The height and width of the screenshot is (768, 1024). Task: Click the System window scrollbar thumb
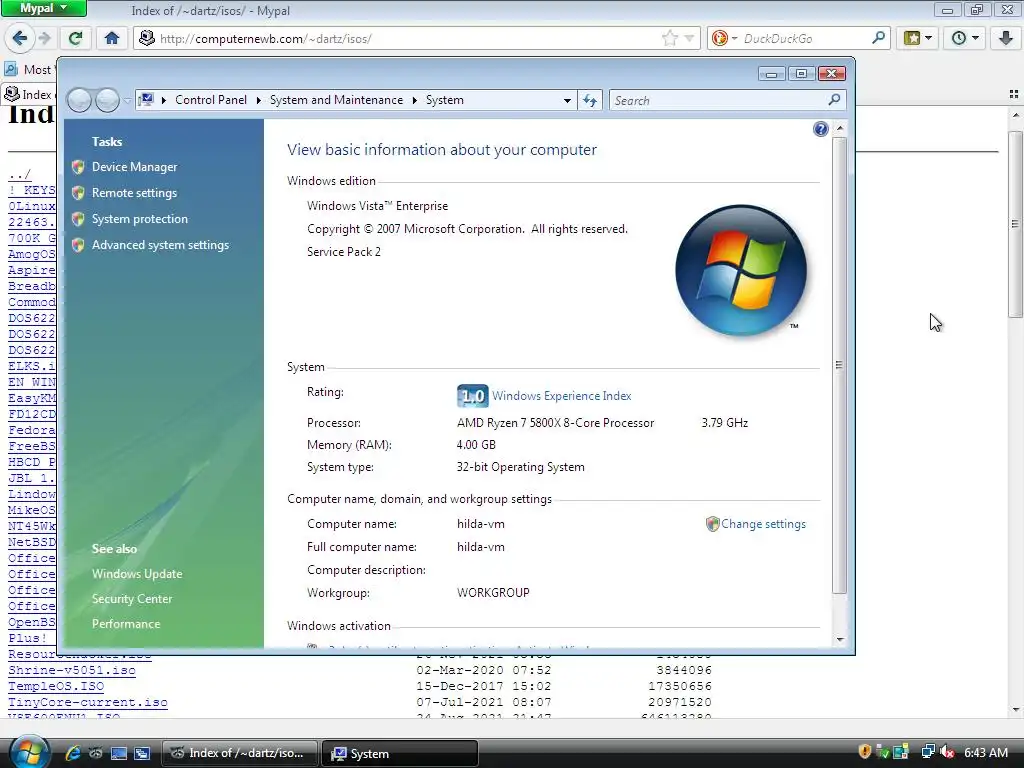click(x=839, y=364)
